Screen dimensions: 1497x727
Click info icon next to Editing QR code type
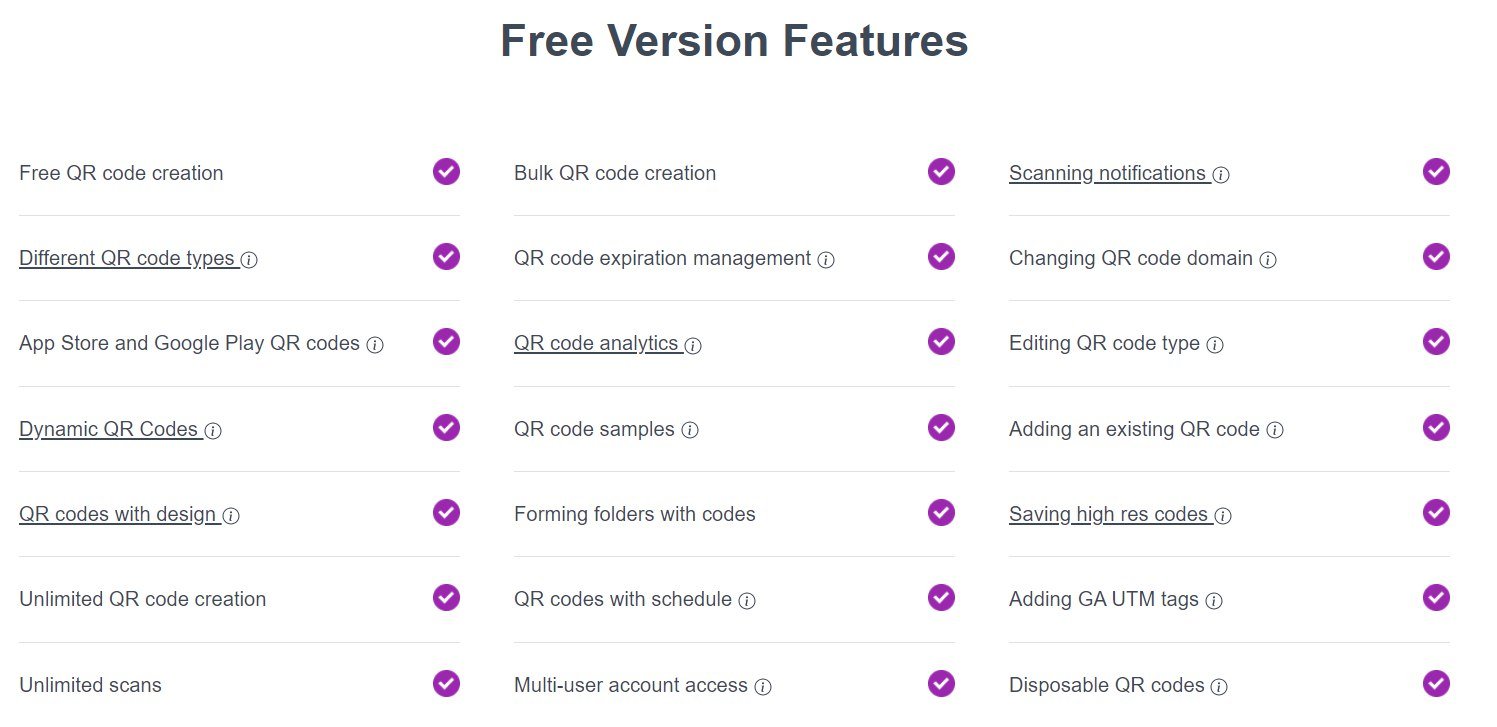coord(1215,345)
